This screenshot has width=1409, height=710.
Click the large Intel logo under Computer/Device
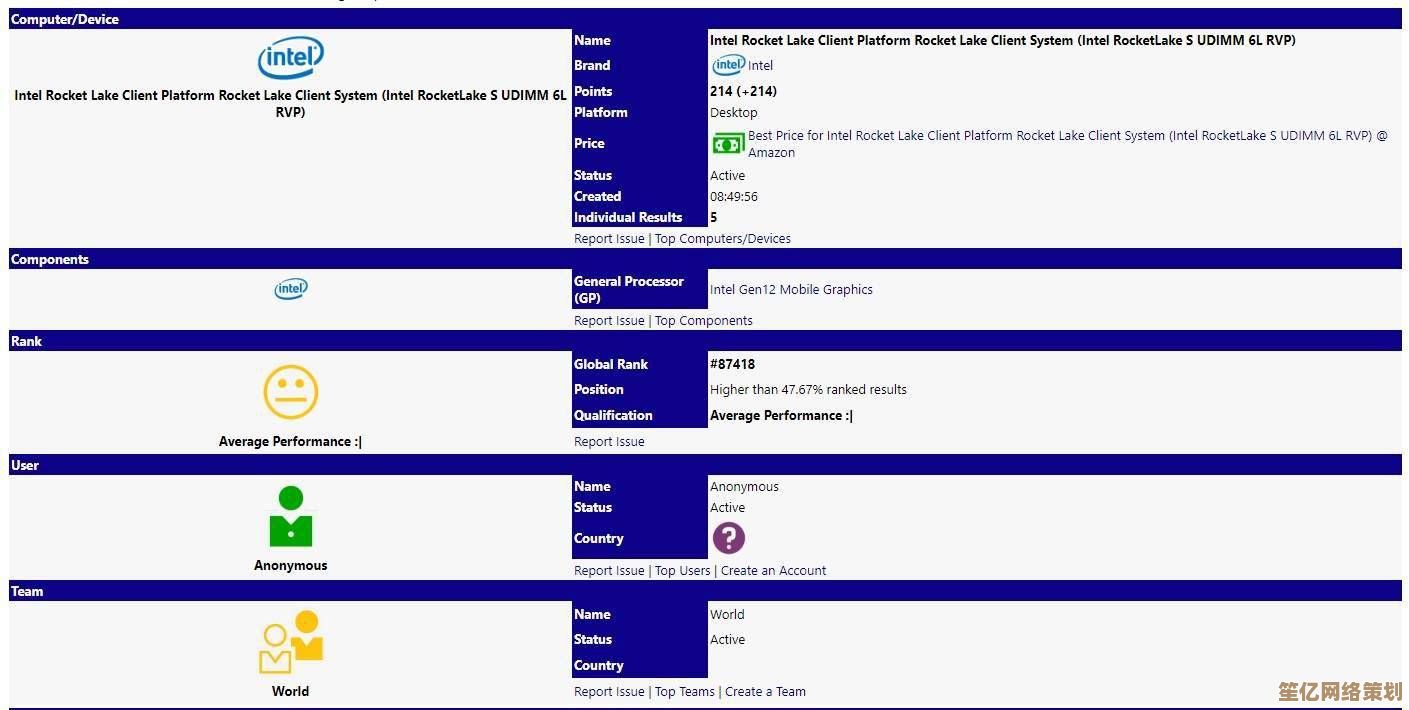(290, 58)
